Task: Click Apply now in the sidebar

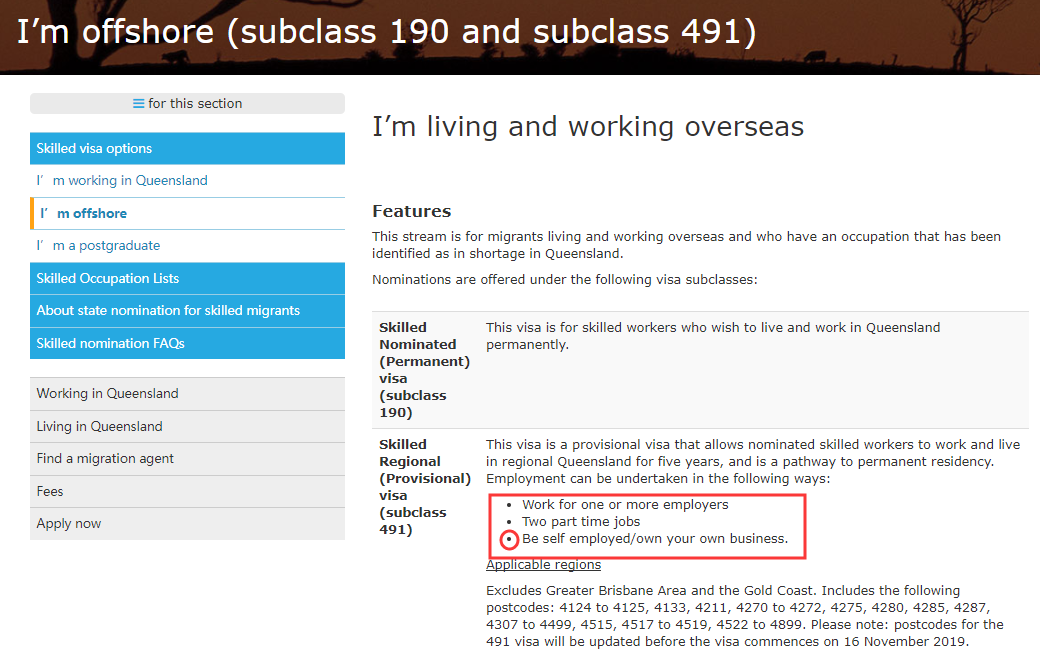Action: pyautogui.click(x=69, y=523)
